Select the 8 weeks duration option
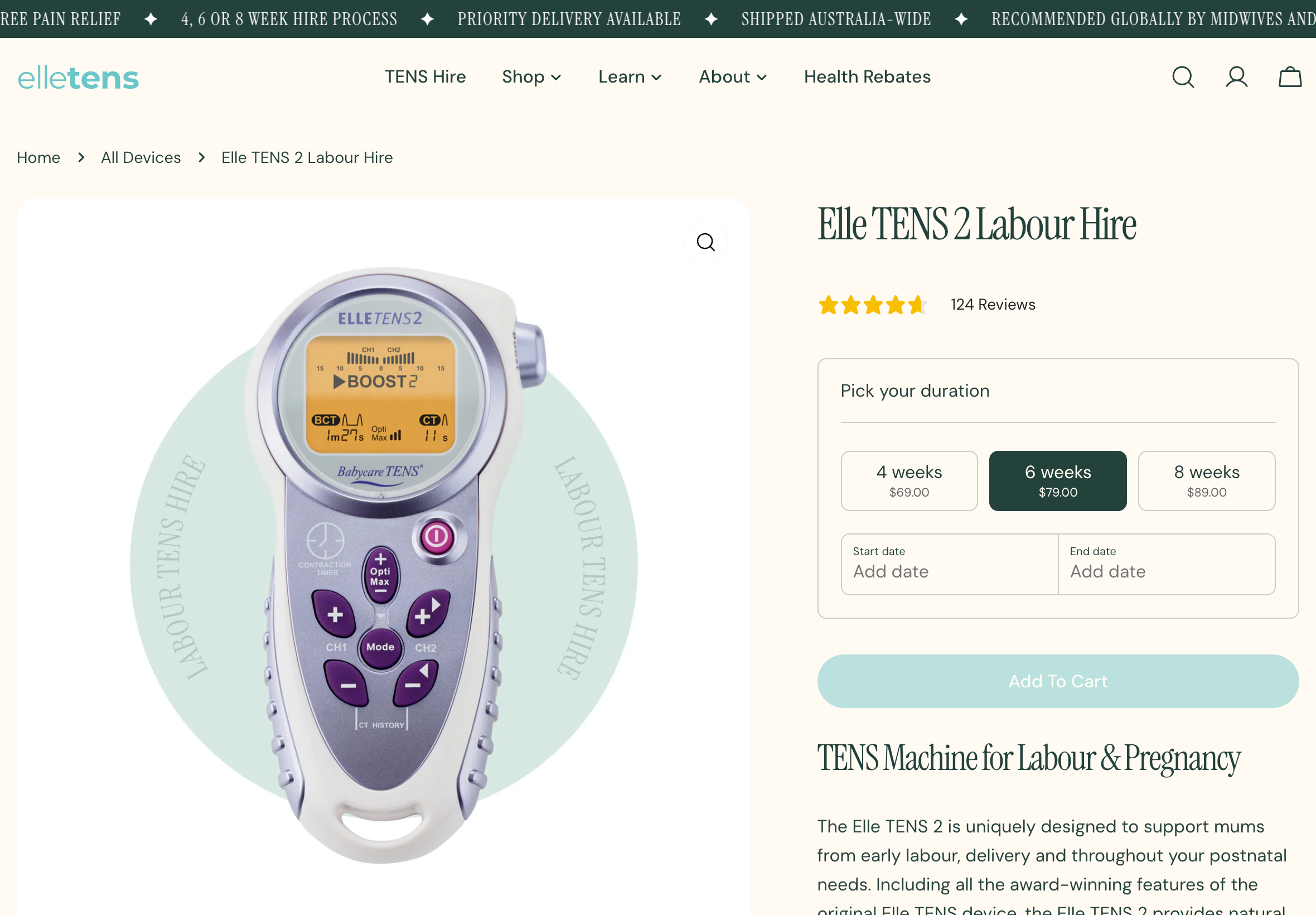The height and width of the screenshot is (915, 1316). point(1206,480)
